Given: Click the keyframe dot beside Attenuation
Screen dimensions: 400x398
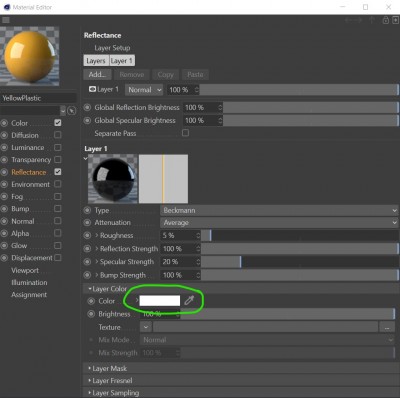Looking at the screenshot, I should click(87, 222).
